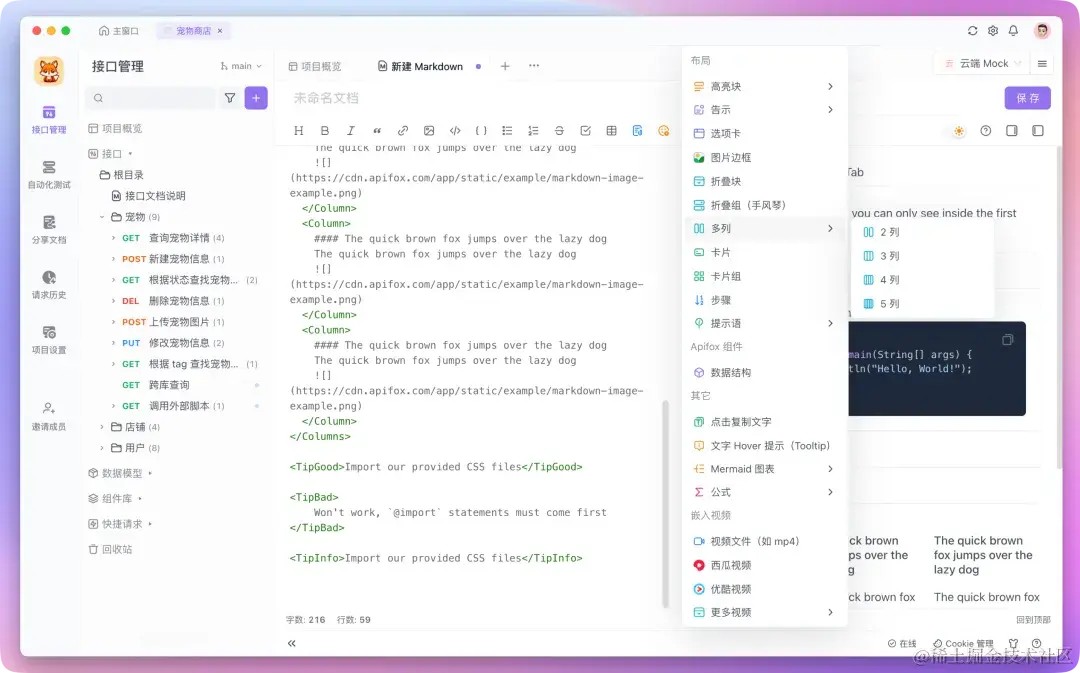
Task: Insert a hyperlink using the link icon
Action: click(403, 131)
